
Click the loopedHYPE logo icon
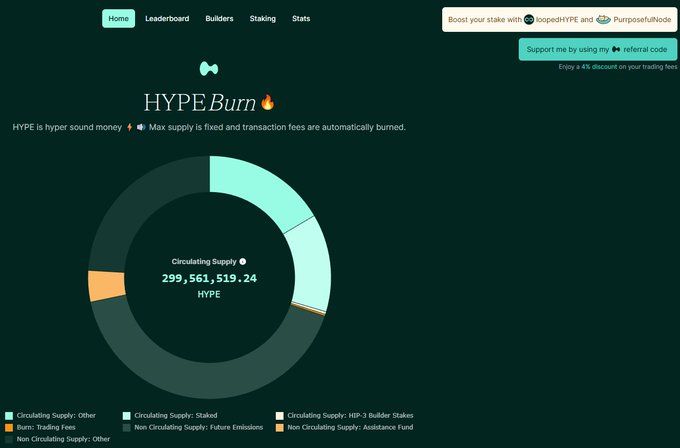529,19
